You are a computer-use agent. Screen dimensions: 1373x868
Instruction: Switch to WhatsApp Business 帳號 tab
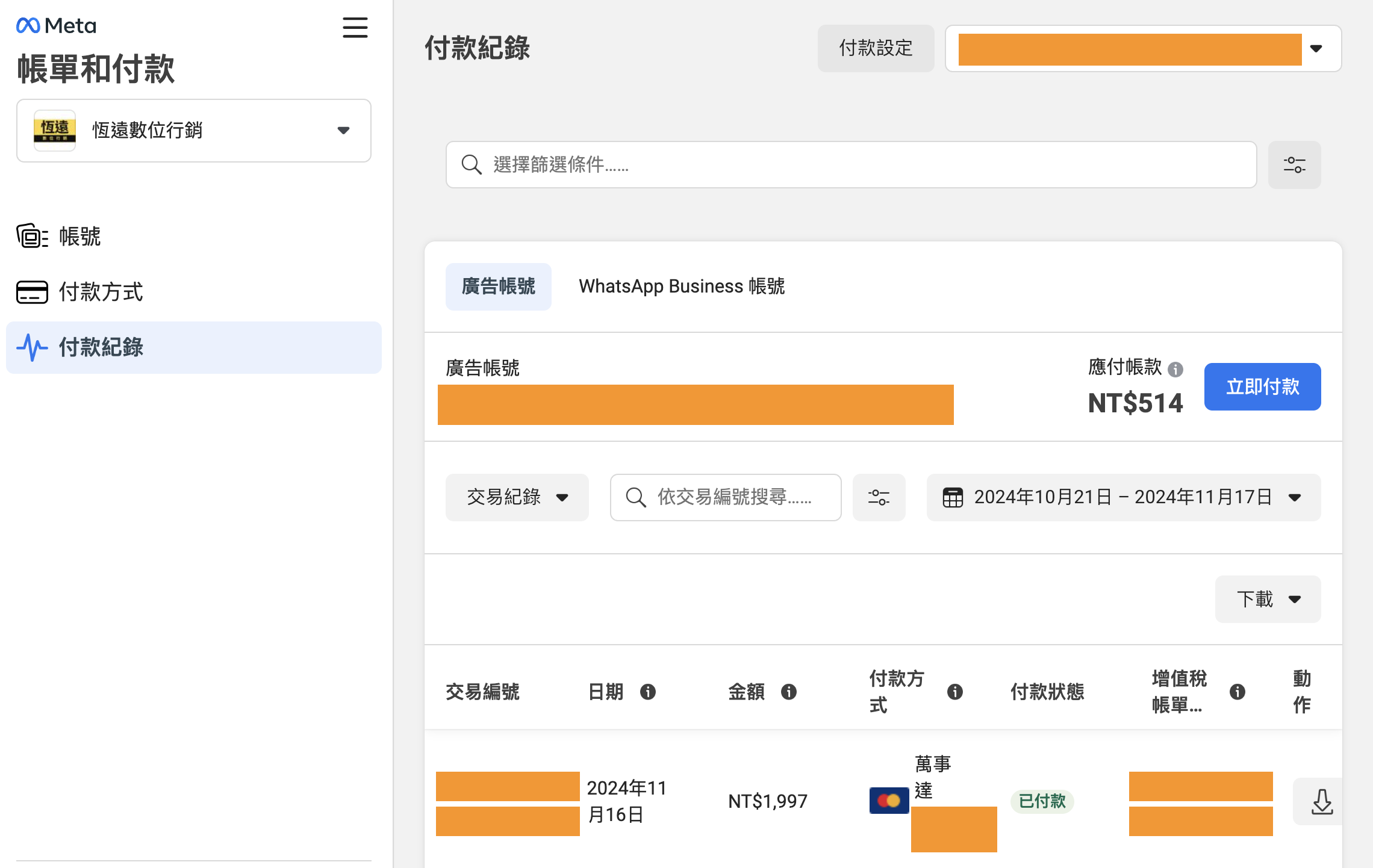[681, 287]
